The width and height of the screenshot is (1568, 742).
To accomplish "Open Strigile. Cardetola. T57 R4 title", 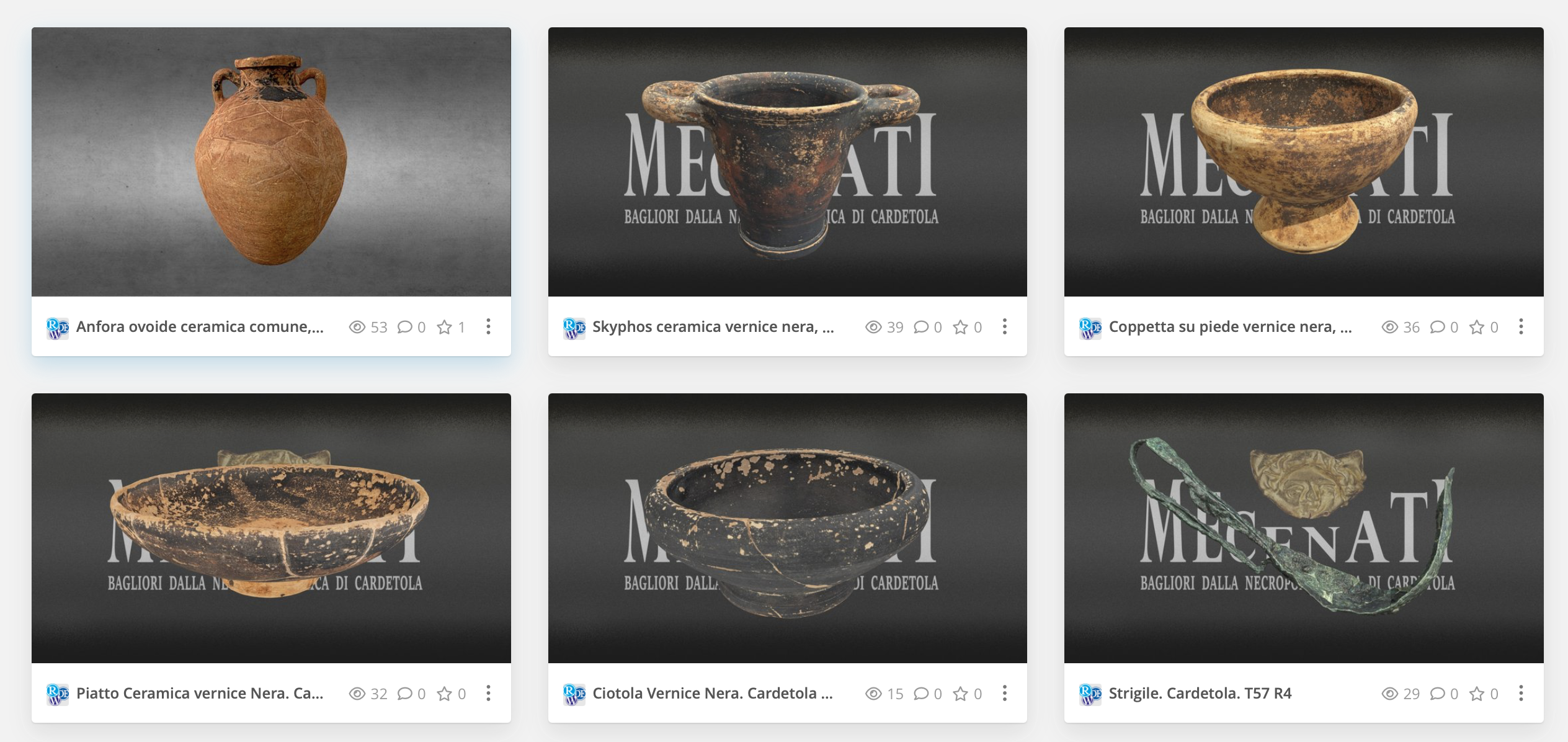I will click(1200, 694).
